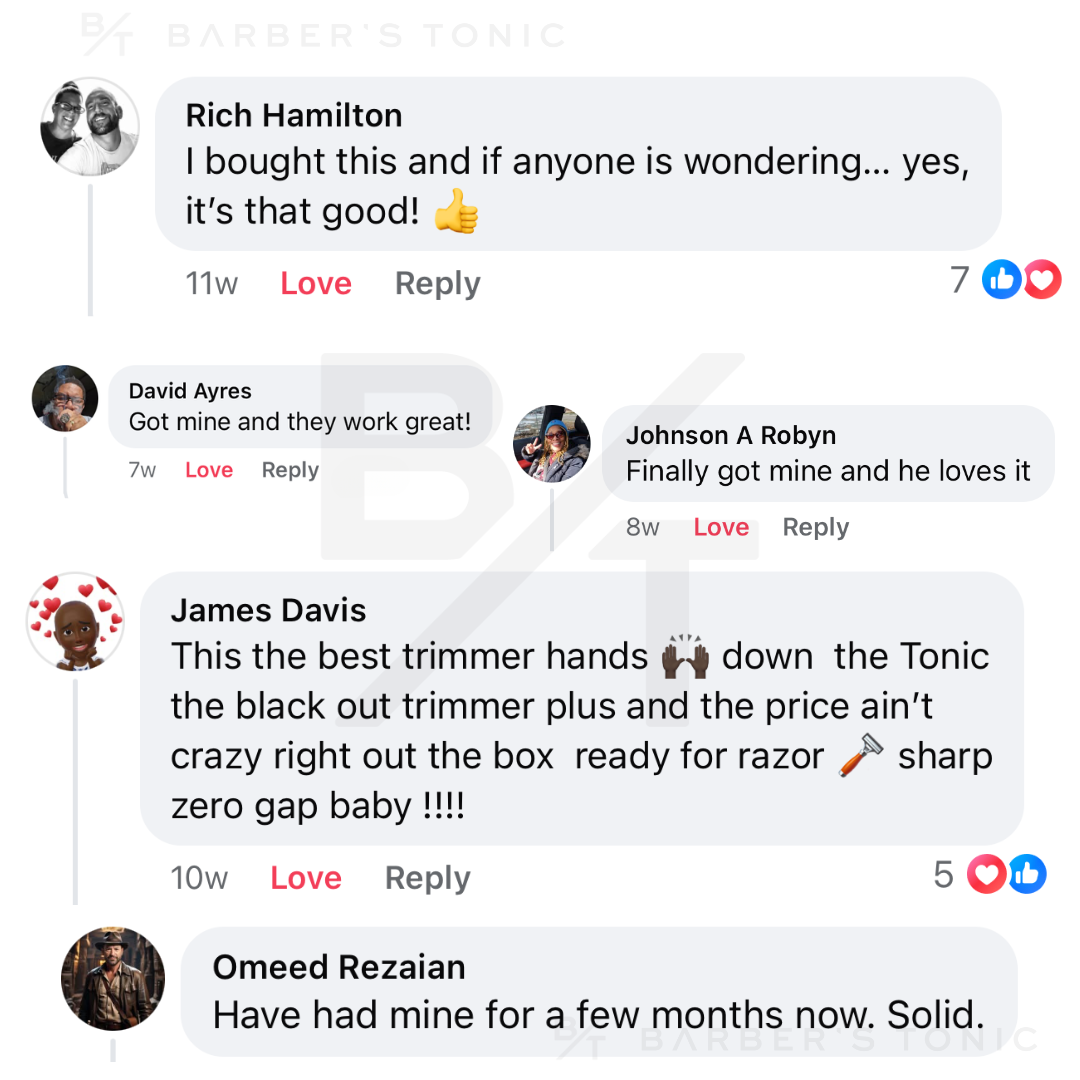Image resolution: width=1080 pixels, height=1080 pixels.
Task: Click blue like reaction on Rich's comment
Action: coord(1001,280)
